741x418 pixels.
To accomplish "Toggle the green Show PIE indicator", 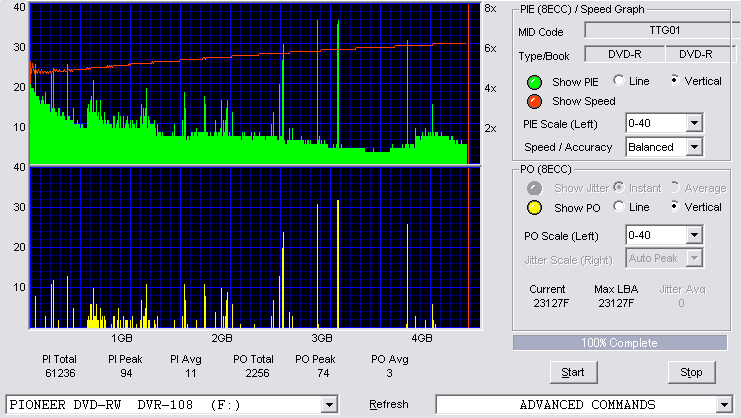I will point(534,82).
